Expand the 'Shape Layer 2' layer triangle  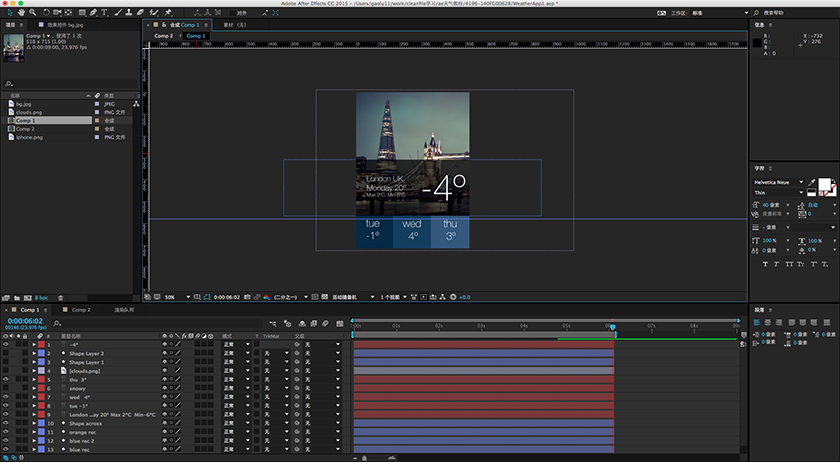34,353
